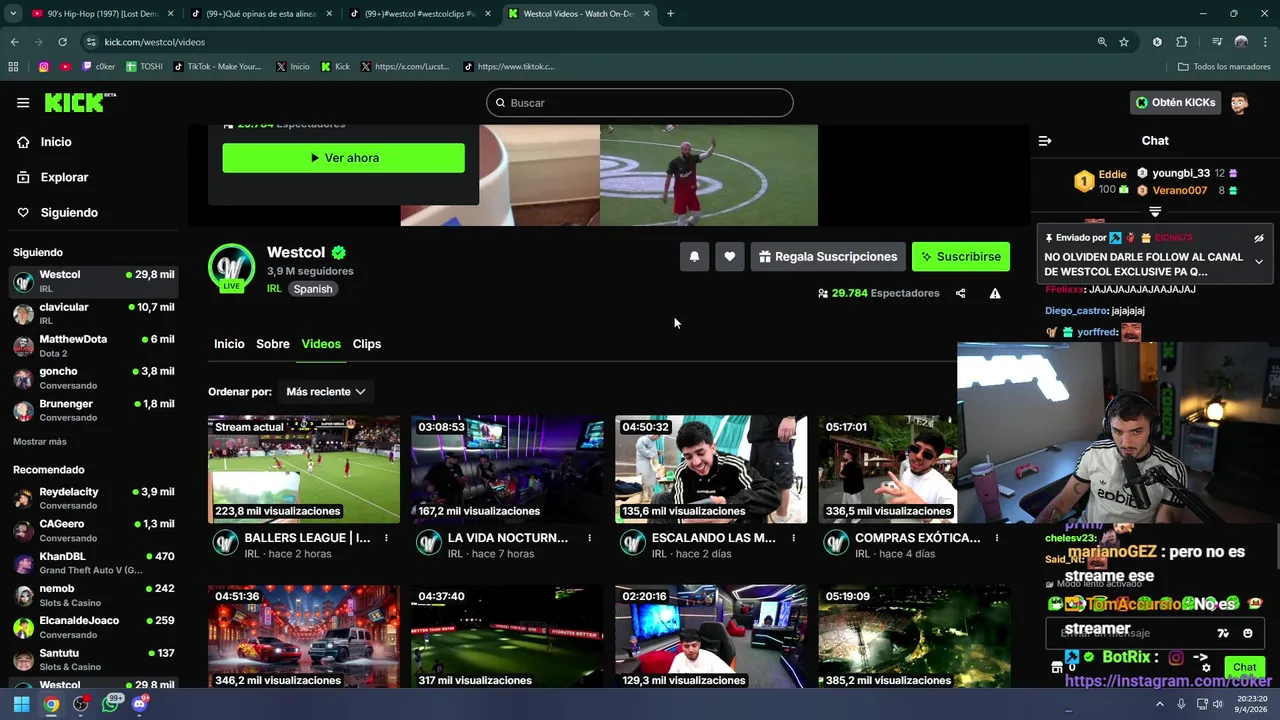Screen dimensions: 1280x720
Task: Open Windows Start menu
Action: pos(21,704)
